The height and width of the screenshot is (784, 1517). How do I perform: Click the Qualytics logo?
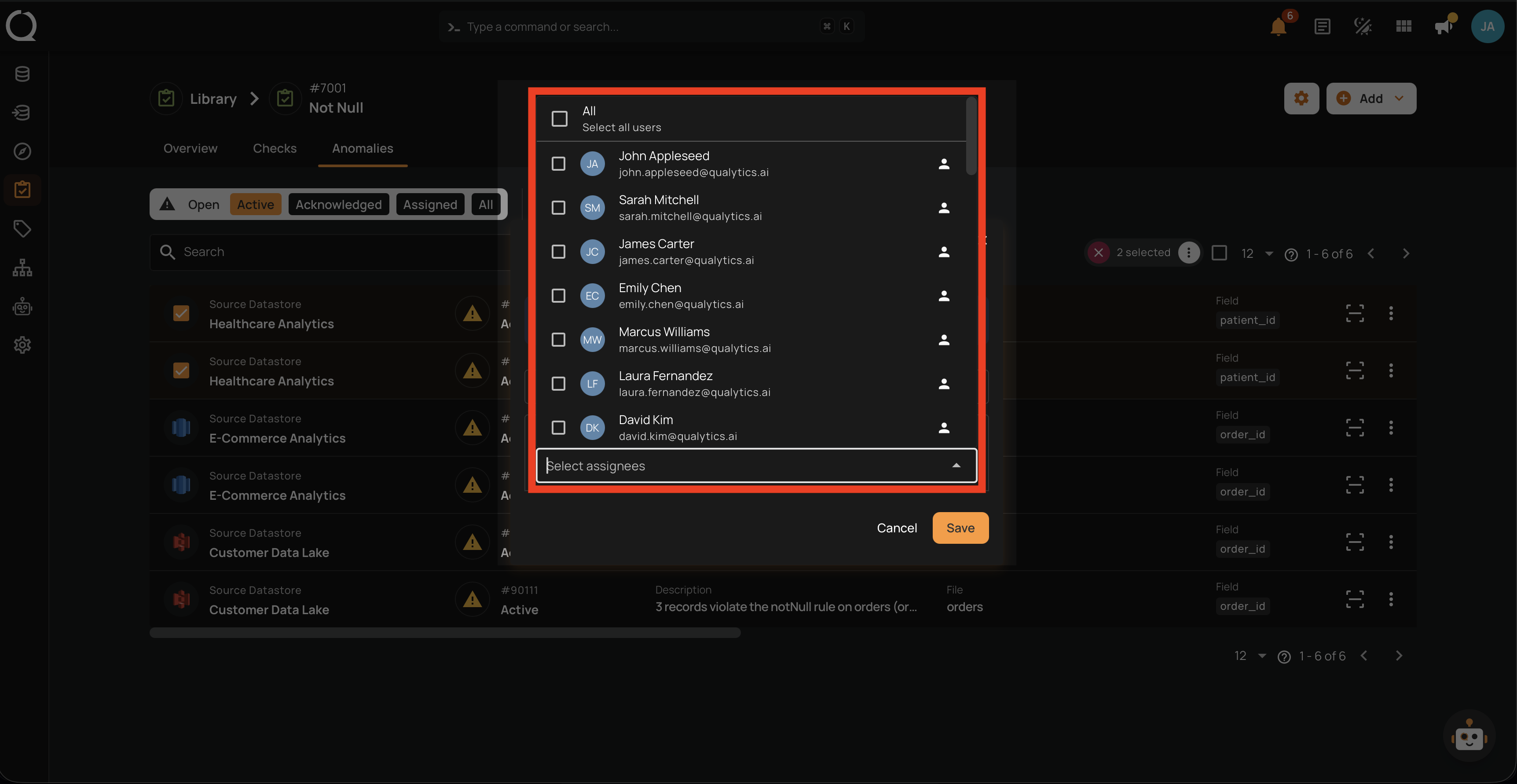(x=21, y=26)
